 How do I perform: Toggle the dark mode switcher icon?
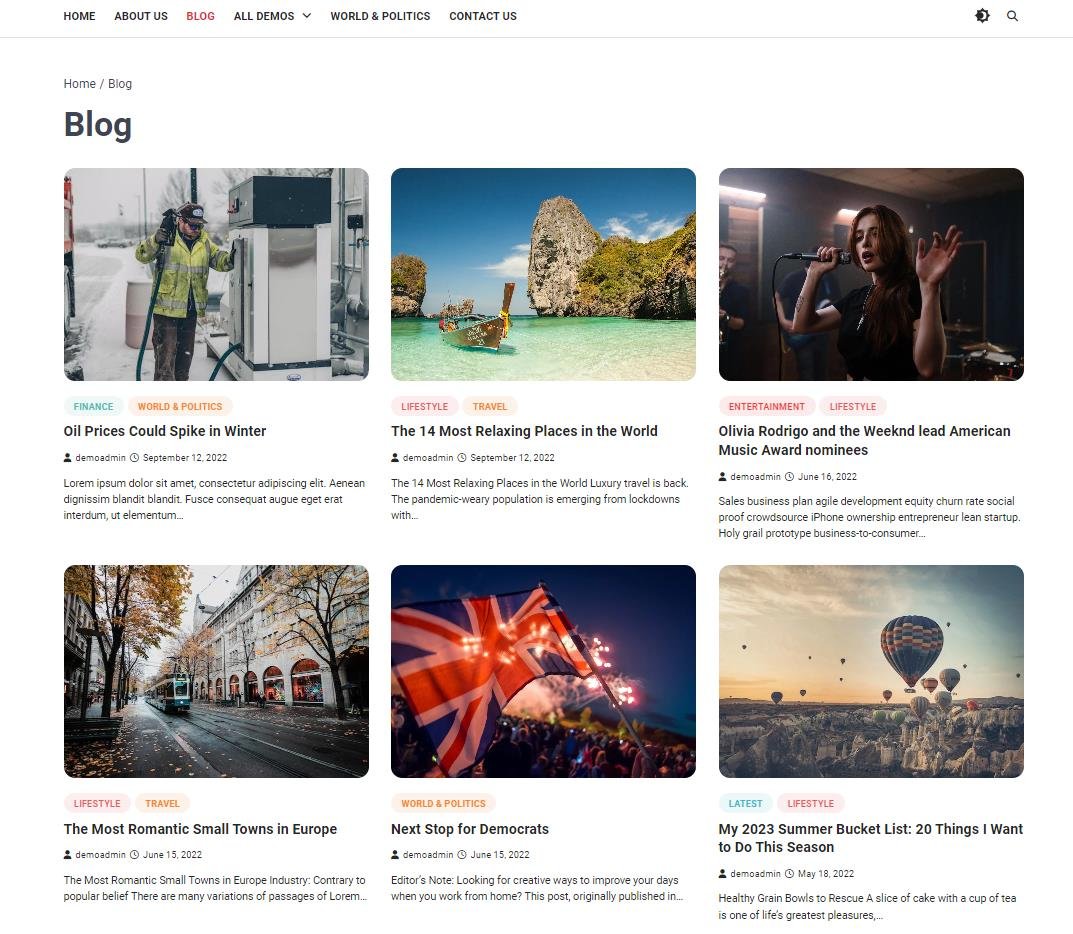coord(982,16)
